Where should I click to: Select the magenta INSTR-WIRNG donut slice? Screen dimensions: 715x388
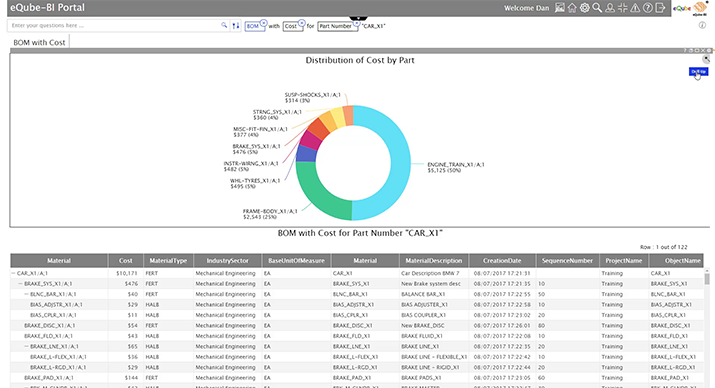click(x=310, y=140)
